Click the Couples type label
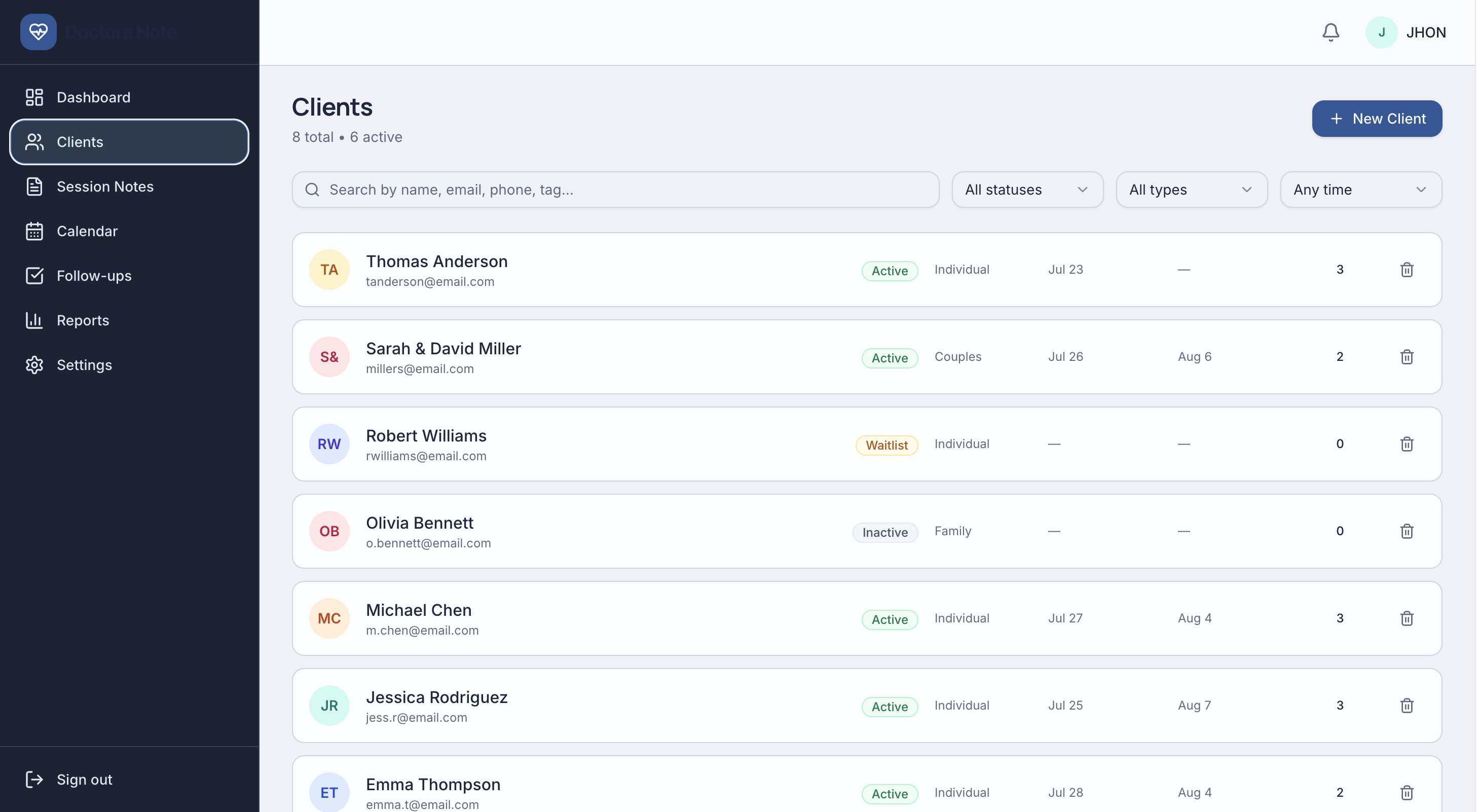The height and width of the screenshot is (812, 1477). click(x=957, y=357)
